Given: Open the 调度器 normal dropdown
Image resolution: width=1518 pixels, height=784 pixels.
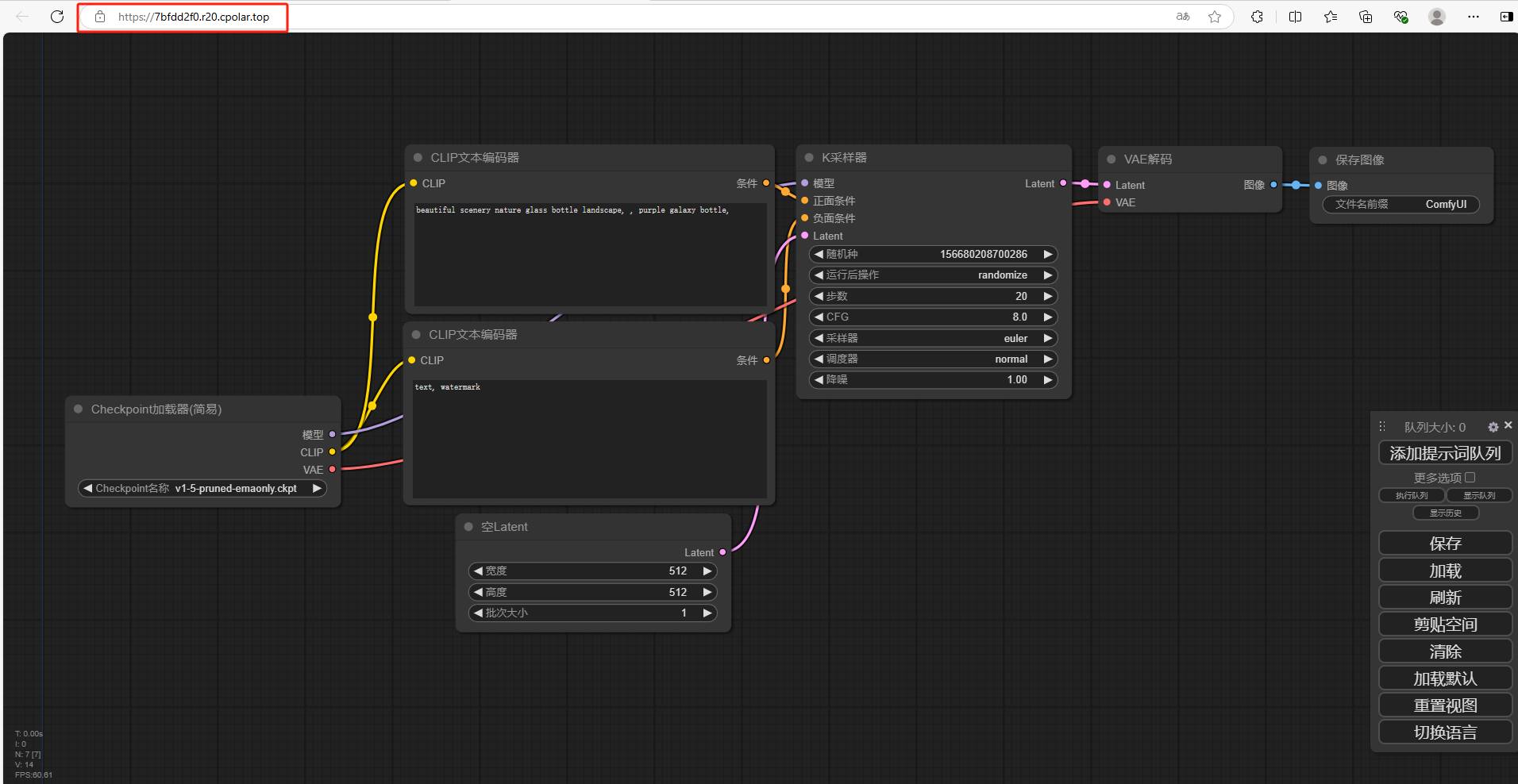Looking at the screenshot, I should (x=933, y=359).
